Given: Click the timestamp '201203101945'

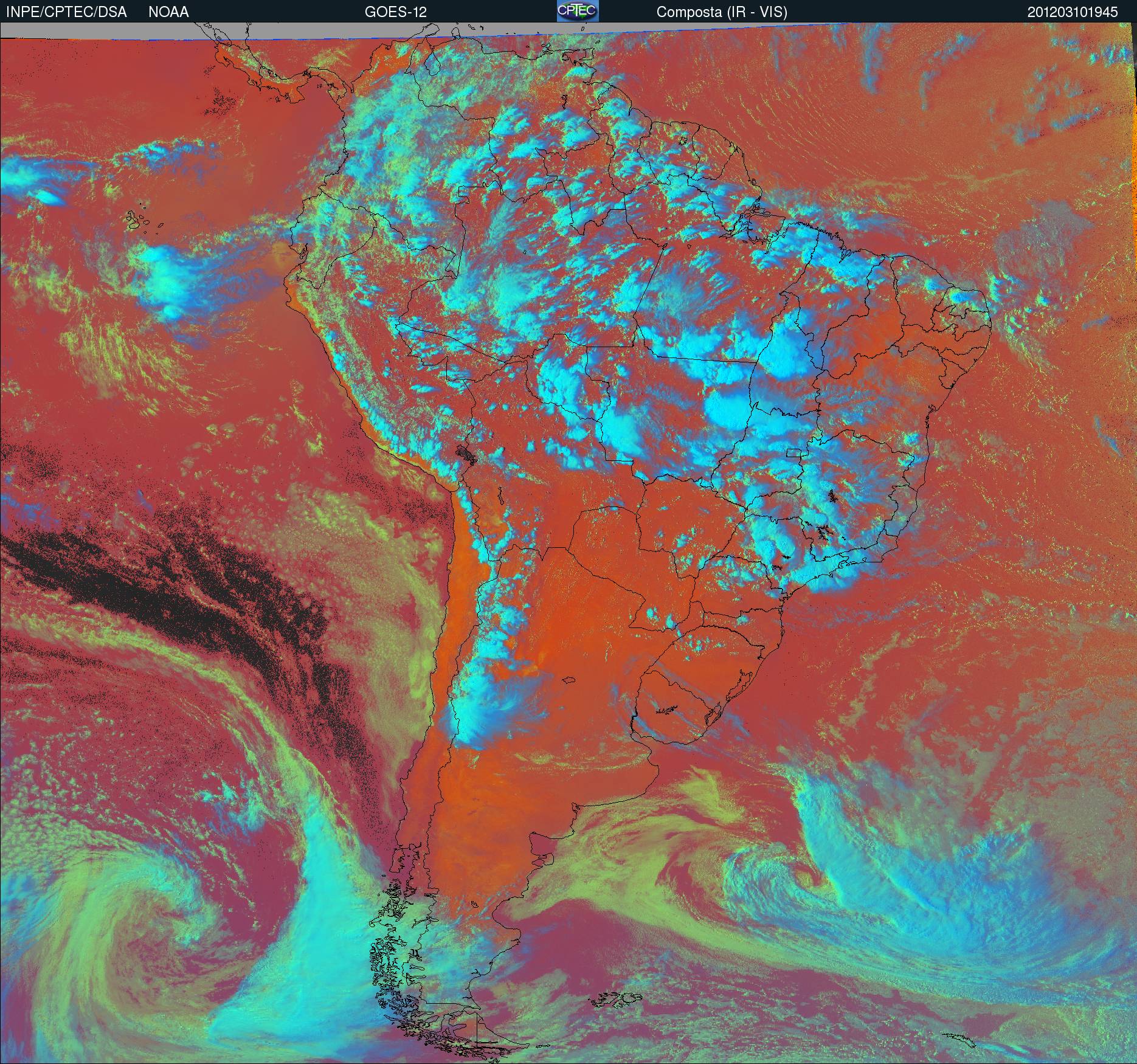Looking at the screenshot, I should click(x=1073, y=12).
